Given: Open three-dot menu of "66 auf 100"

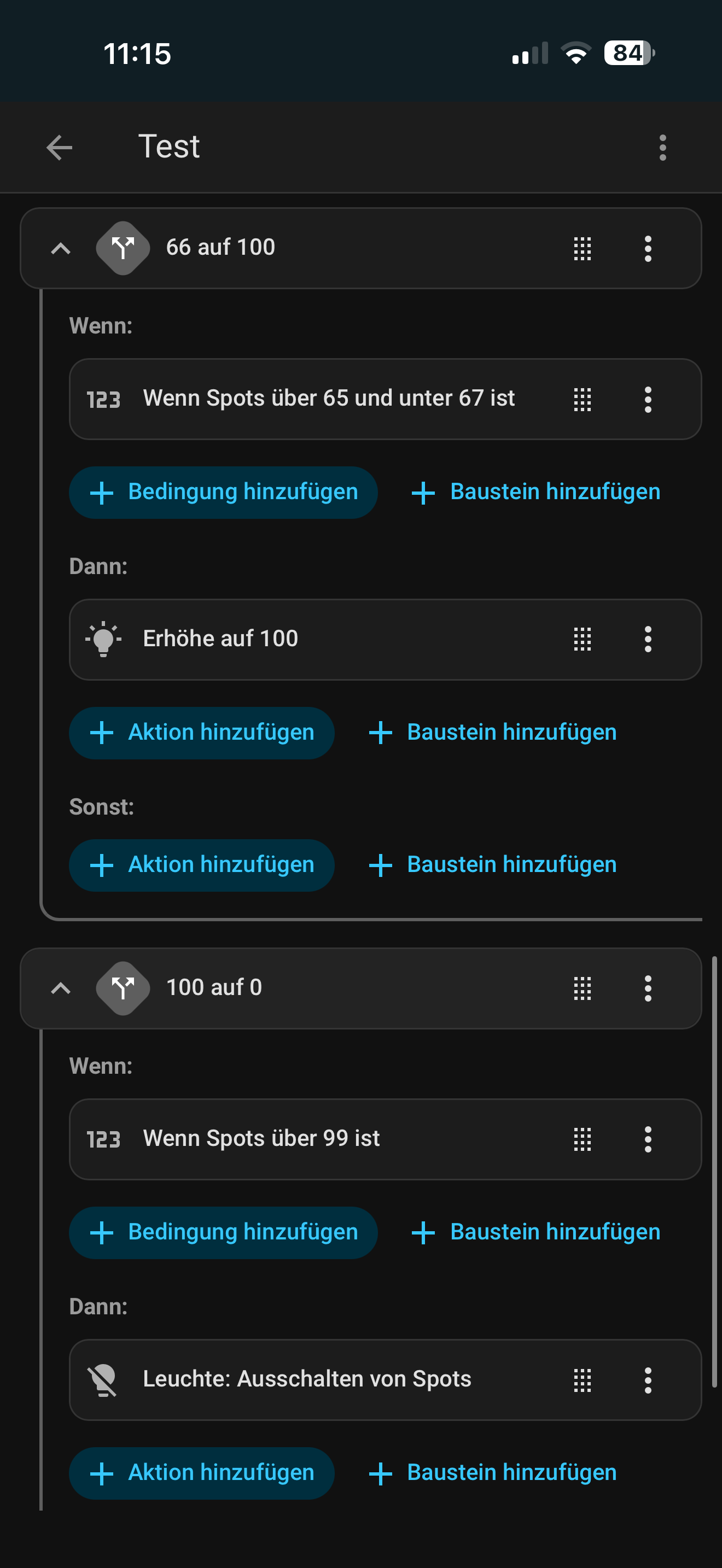Looking at the screenshot, I should [648, 248].
